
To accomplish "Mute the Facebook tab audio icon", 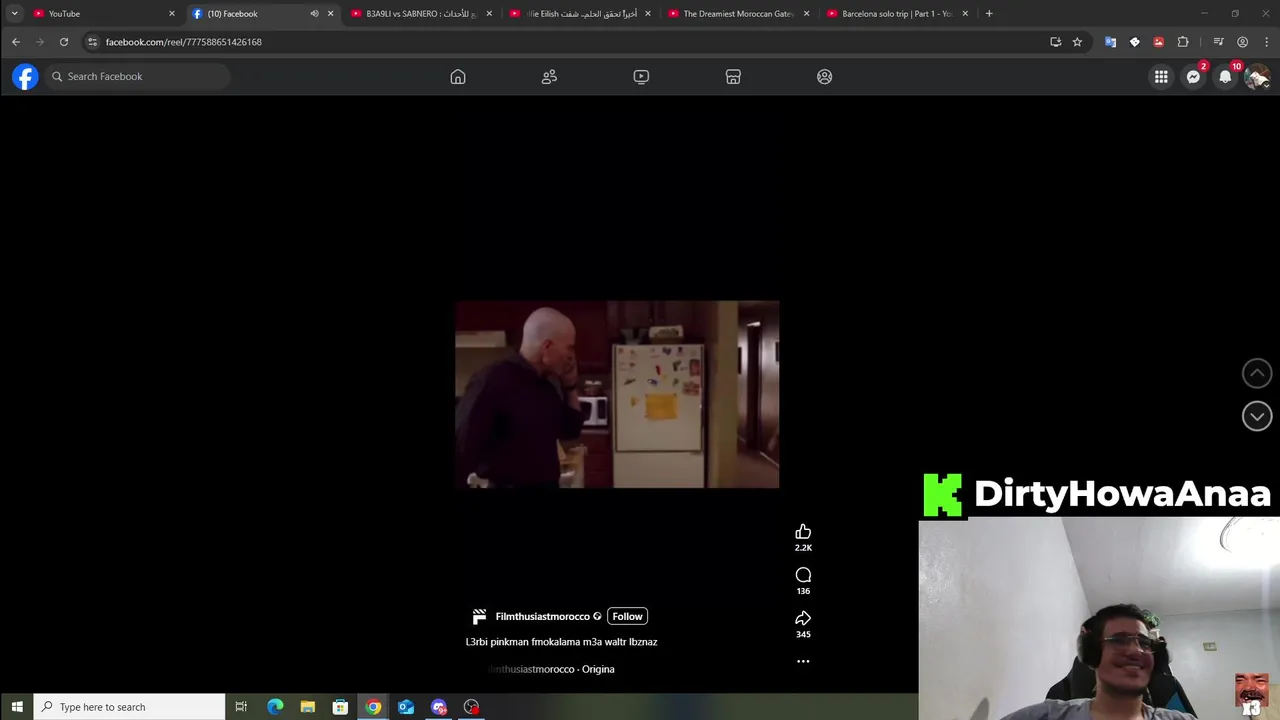I will 314,14.
